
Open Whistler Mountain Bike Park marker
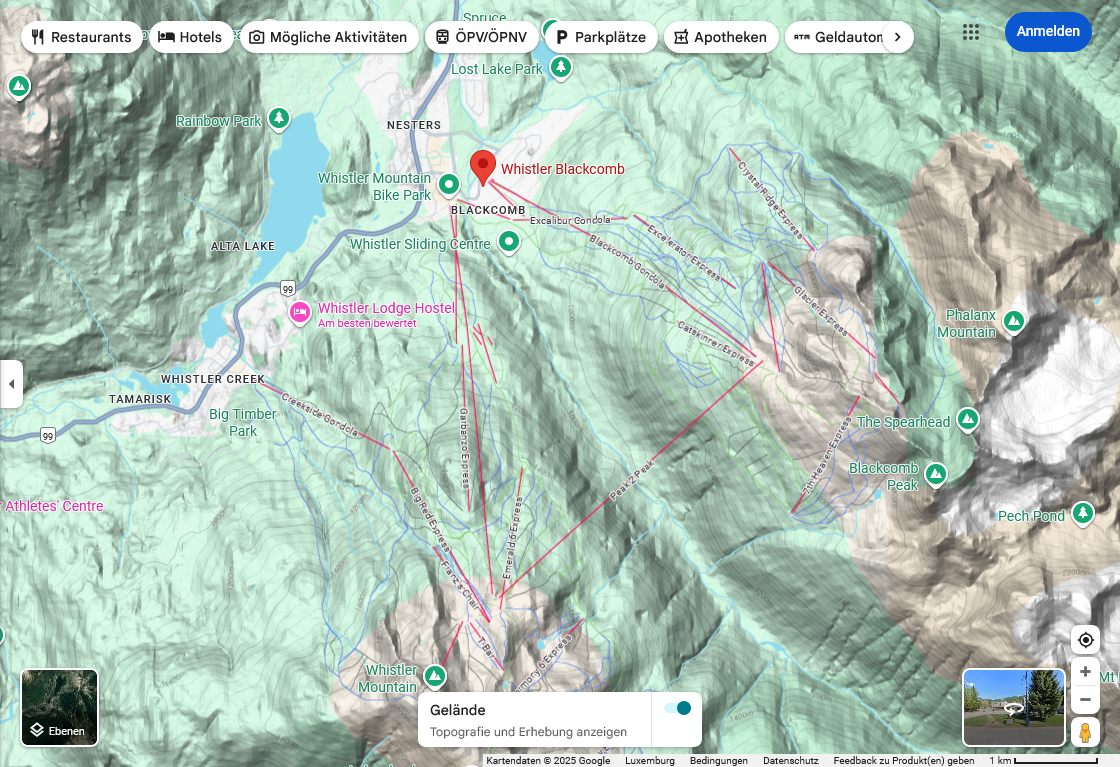(x=449, y=185)
